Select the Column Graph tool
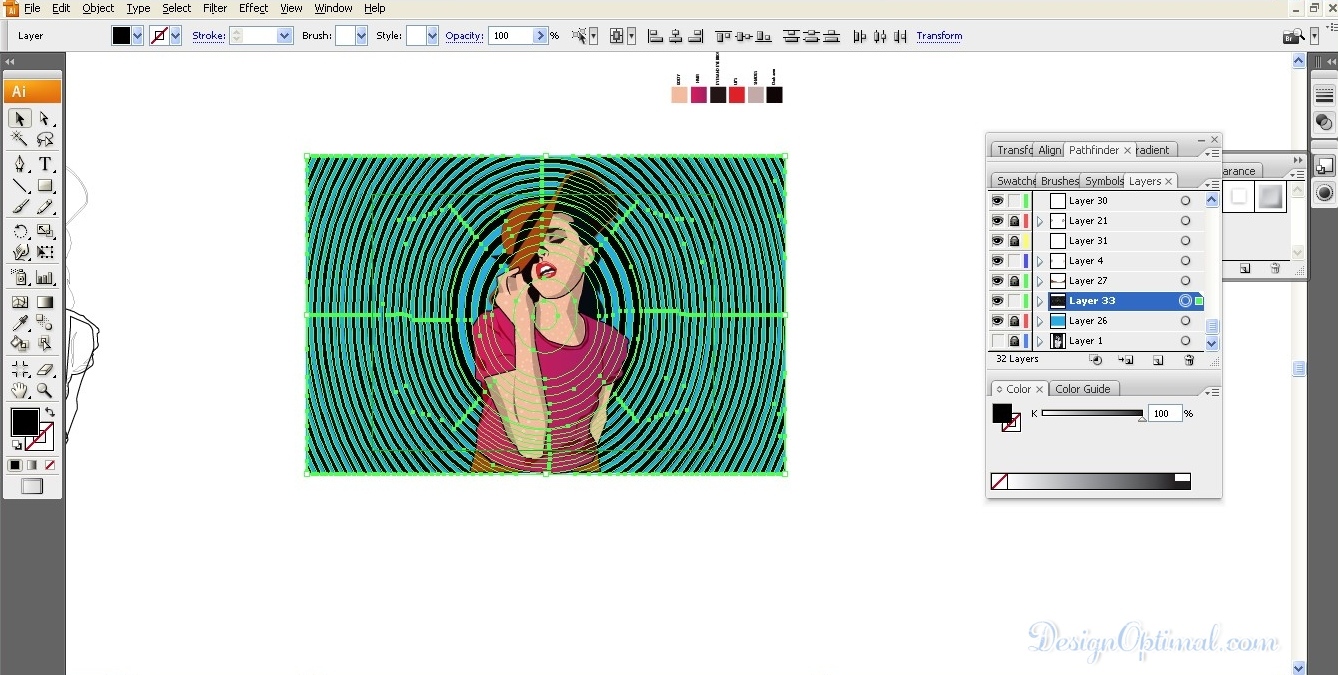Image resolution: width=1338 pixels, height=675 pixels. (x=45, y=277)
